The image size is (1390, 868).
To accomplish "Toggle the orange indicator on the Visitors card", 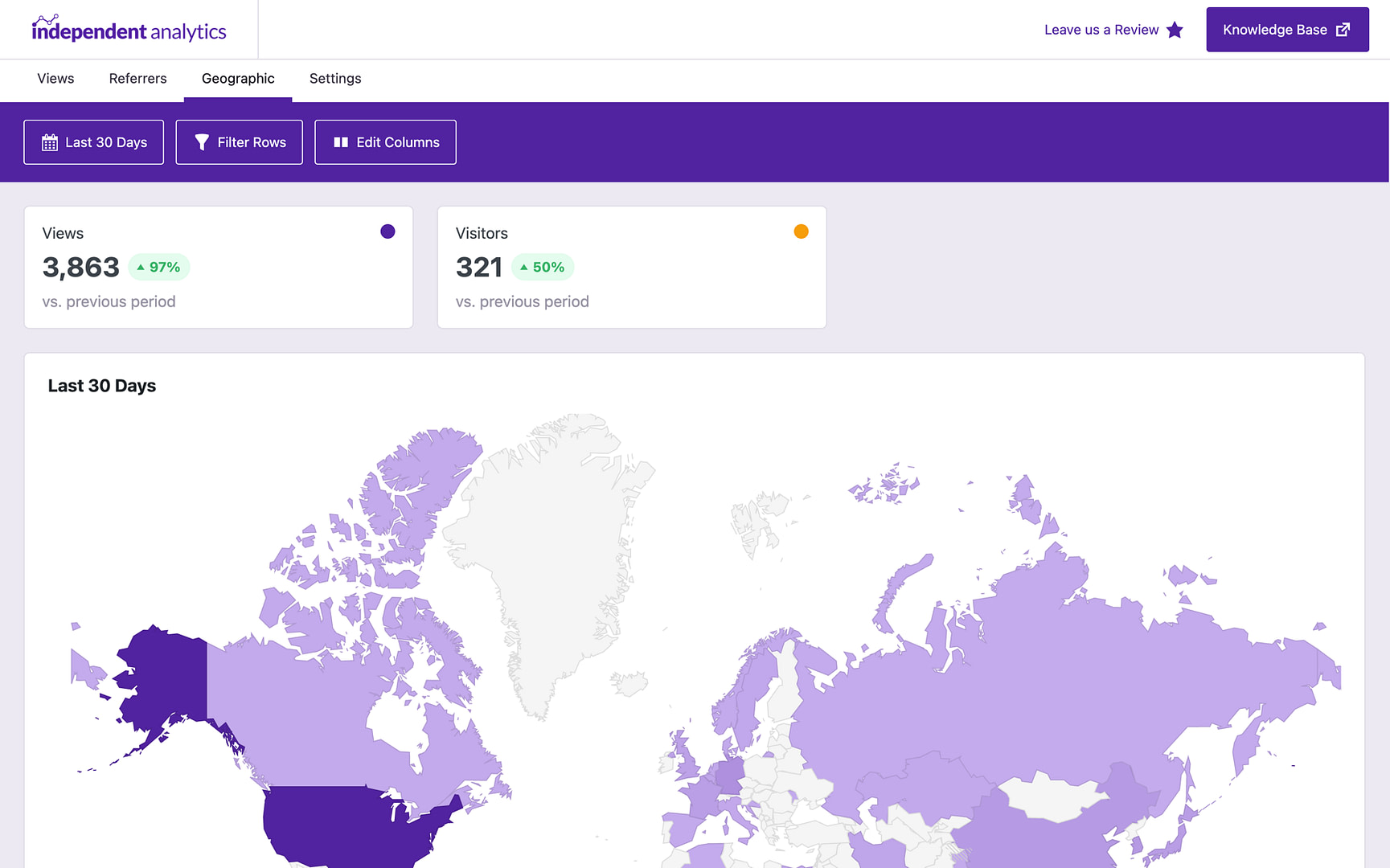I will tap(801, 231).
